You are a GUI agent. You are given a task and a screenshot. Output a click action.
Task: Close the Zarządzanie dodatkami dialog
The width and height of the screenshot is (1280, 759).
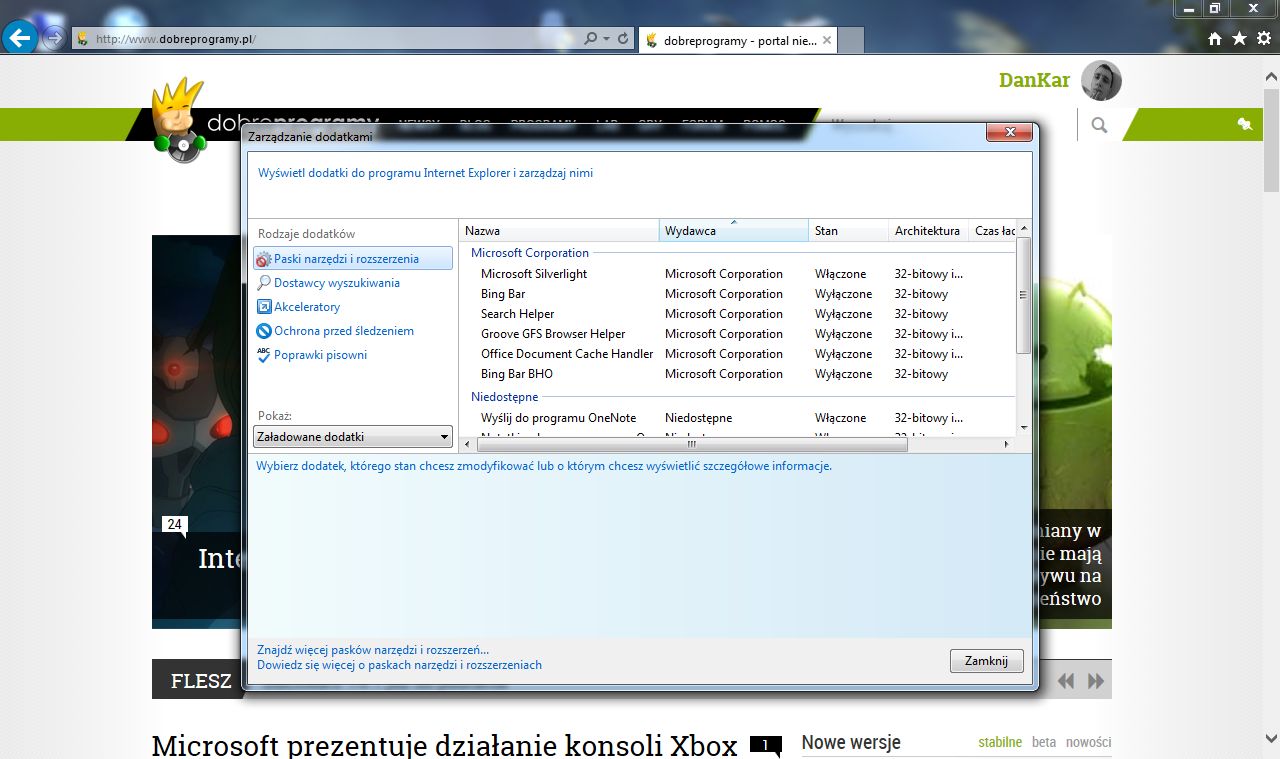click(1009, 133)
